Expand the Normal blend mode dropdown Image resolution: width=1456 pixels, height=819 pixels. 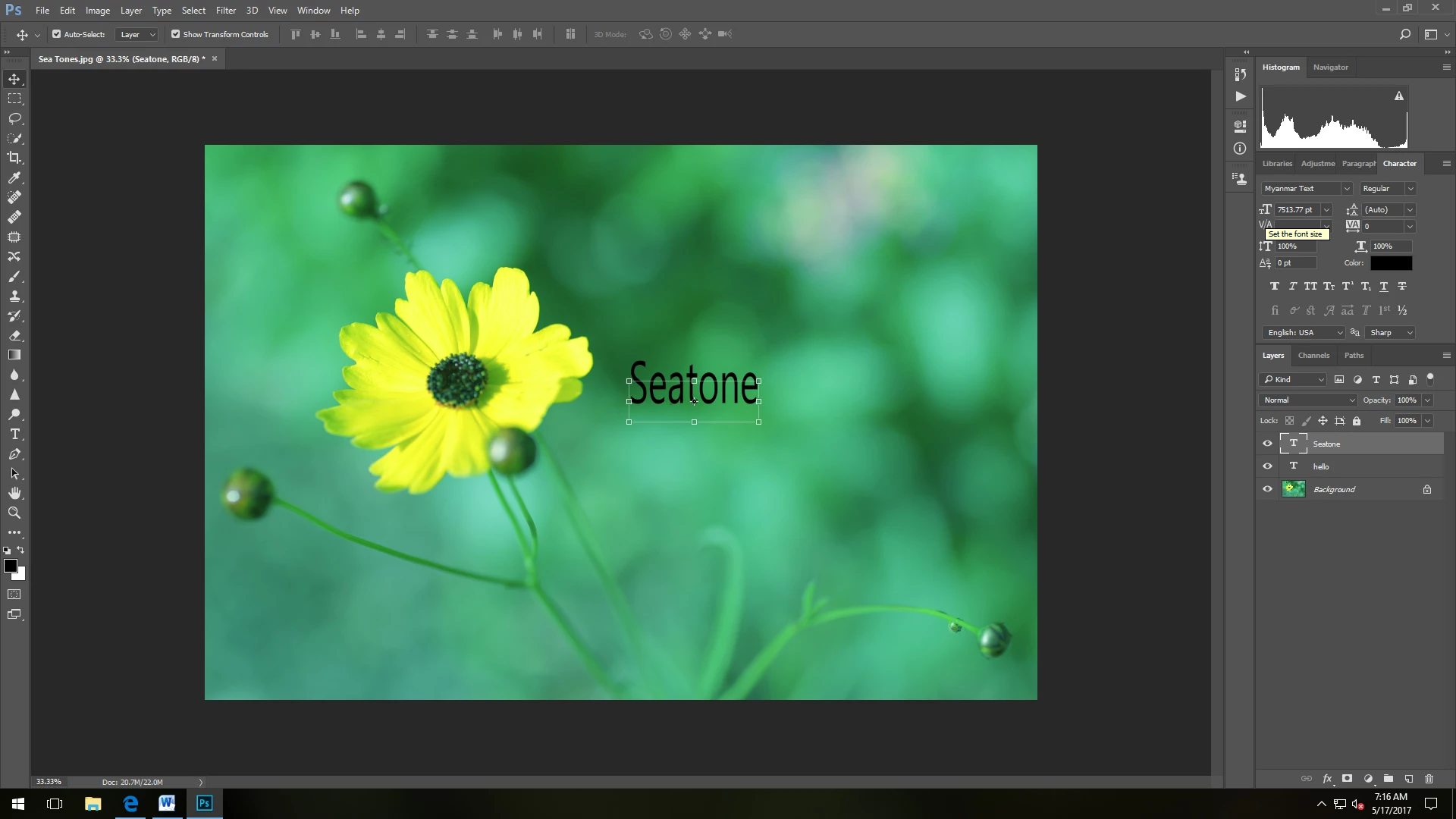click(x=1351, y=400)
